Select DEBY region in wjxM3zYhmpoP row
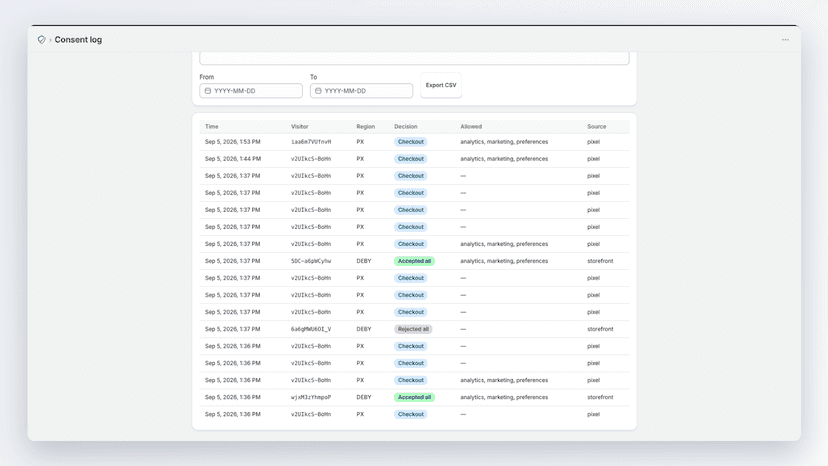Image resolution: width=828 pixels, height=466 pixels. click(364, 397)
